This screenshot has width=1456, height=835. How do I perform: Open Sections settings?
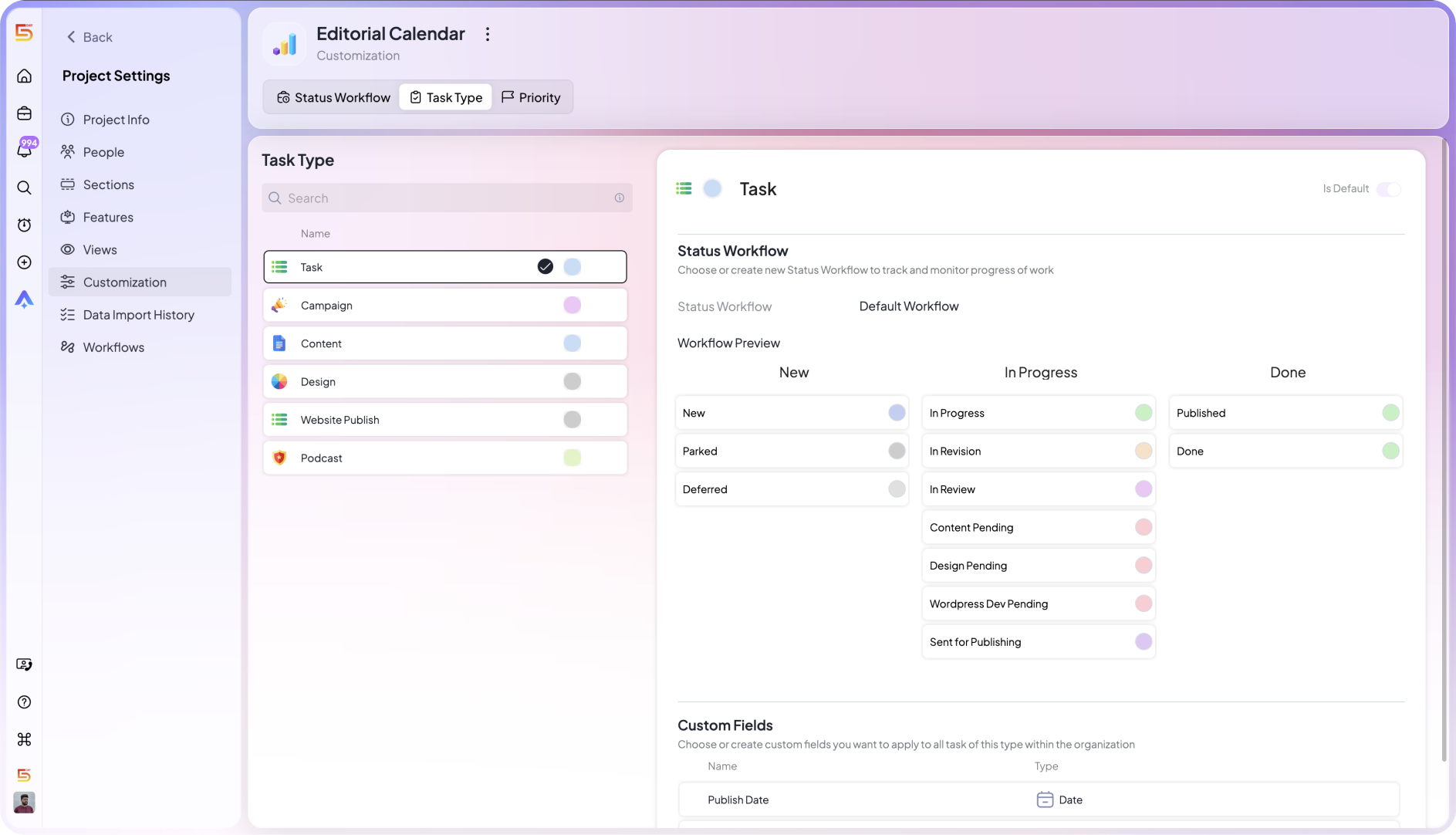[x=140, y=184]
